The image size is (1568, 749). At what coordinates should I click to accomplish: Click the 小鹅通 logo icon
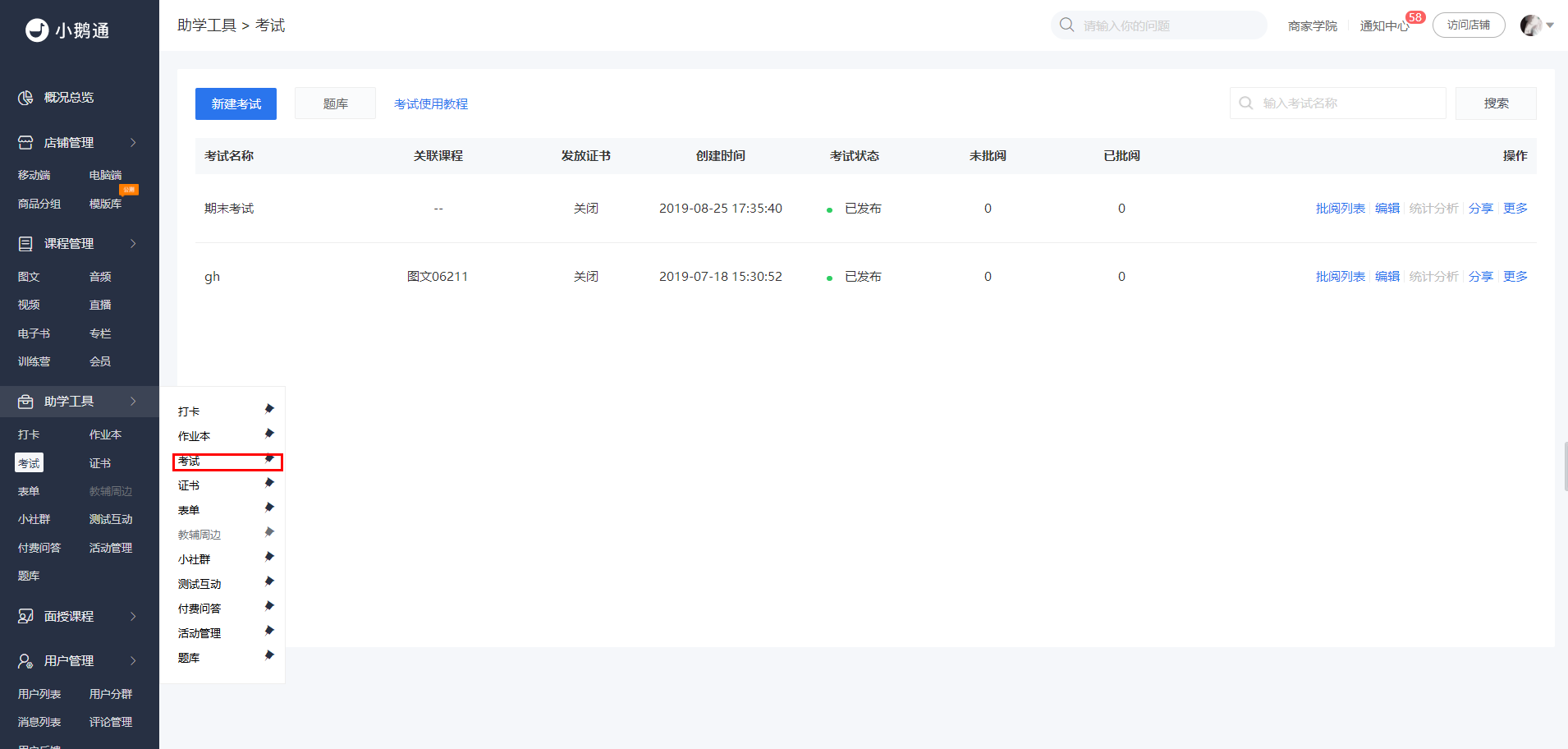(37, 30)
